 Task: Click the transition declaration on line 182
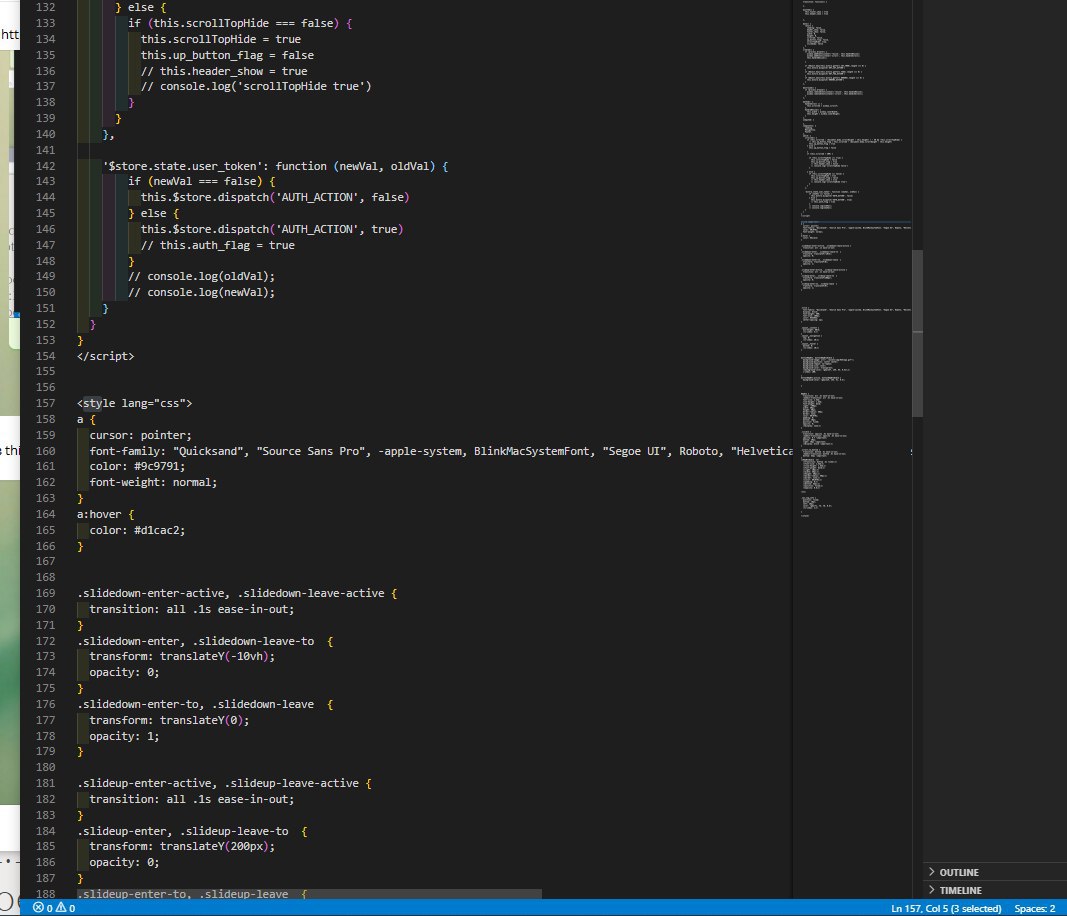[192, 800]
